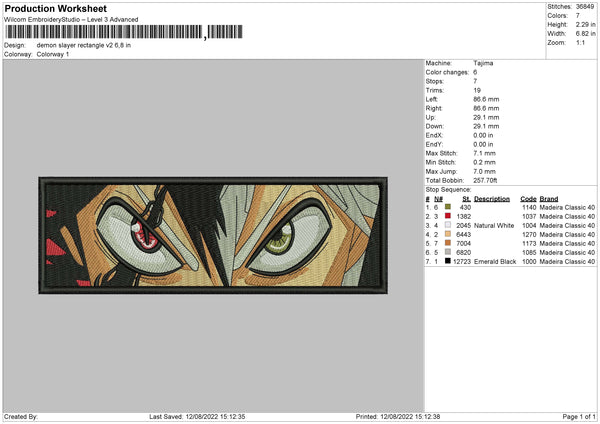The width and height of the screenshot is (600, 424).
Task: Click the stitch count "7004"
Action: click(x=464, y=243)
